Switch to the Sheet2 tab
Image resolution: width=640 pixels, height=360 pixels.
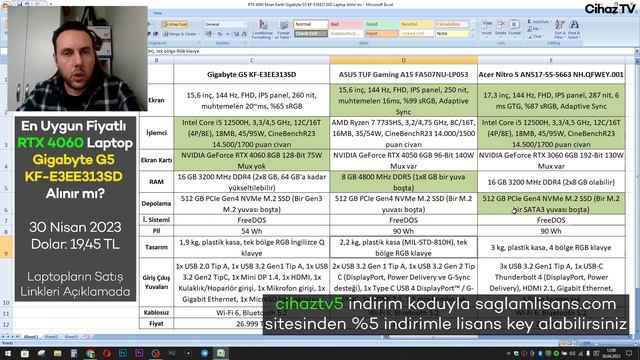[51, 337]
